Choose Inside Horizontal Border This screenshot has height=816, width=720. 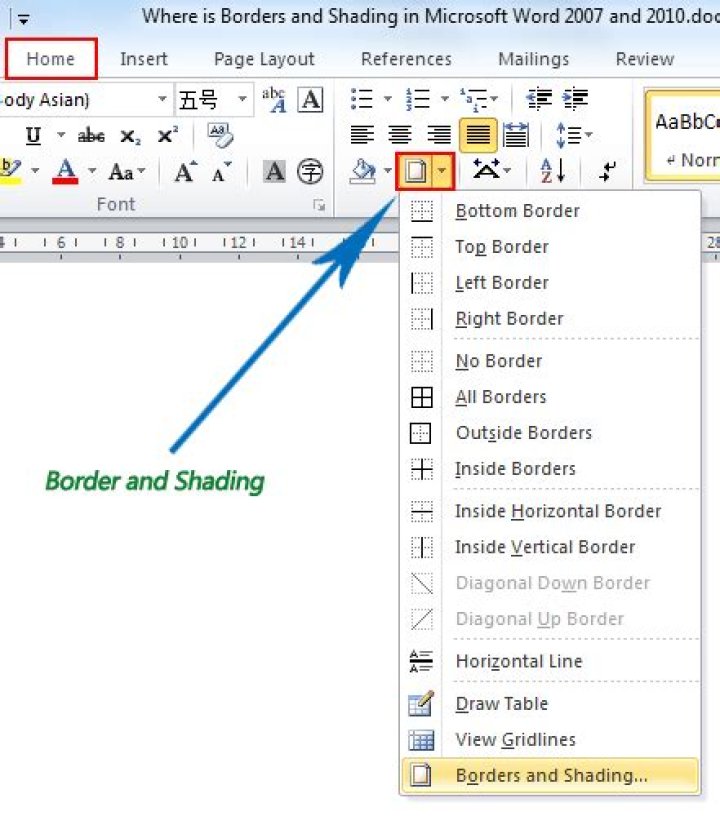point(550,511)
